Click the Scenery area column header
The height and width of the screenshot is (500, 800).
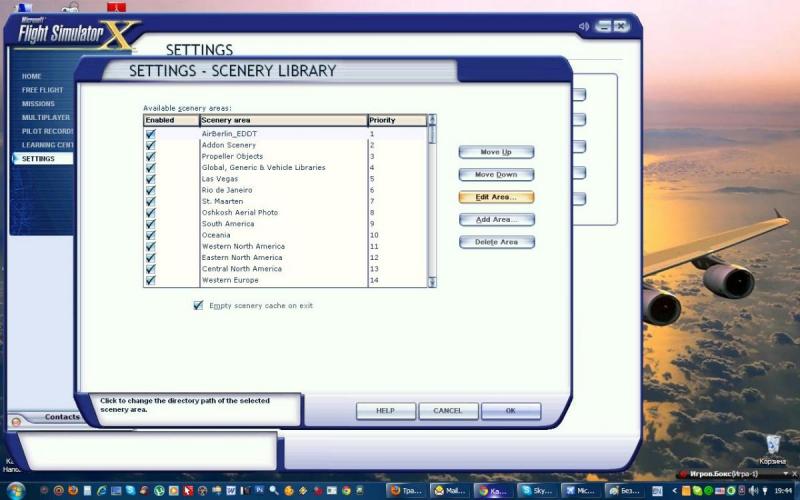click(284, 120)
